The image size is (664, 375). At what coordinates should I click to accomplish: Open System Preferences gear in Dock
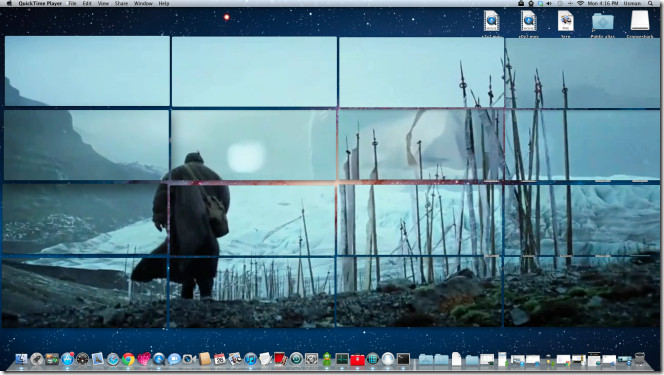point(311,359)
